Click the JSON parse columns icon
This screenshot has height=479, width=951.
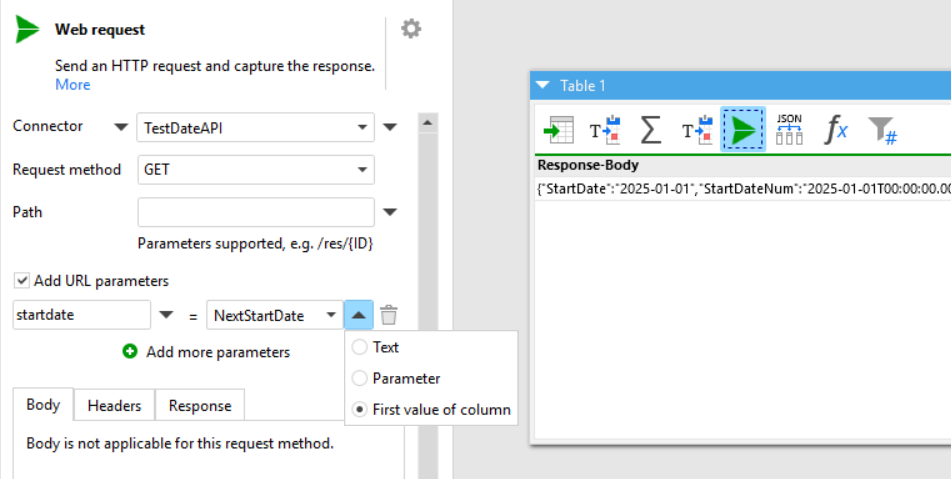pyautogui.click(x=789, y=130)
